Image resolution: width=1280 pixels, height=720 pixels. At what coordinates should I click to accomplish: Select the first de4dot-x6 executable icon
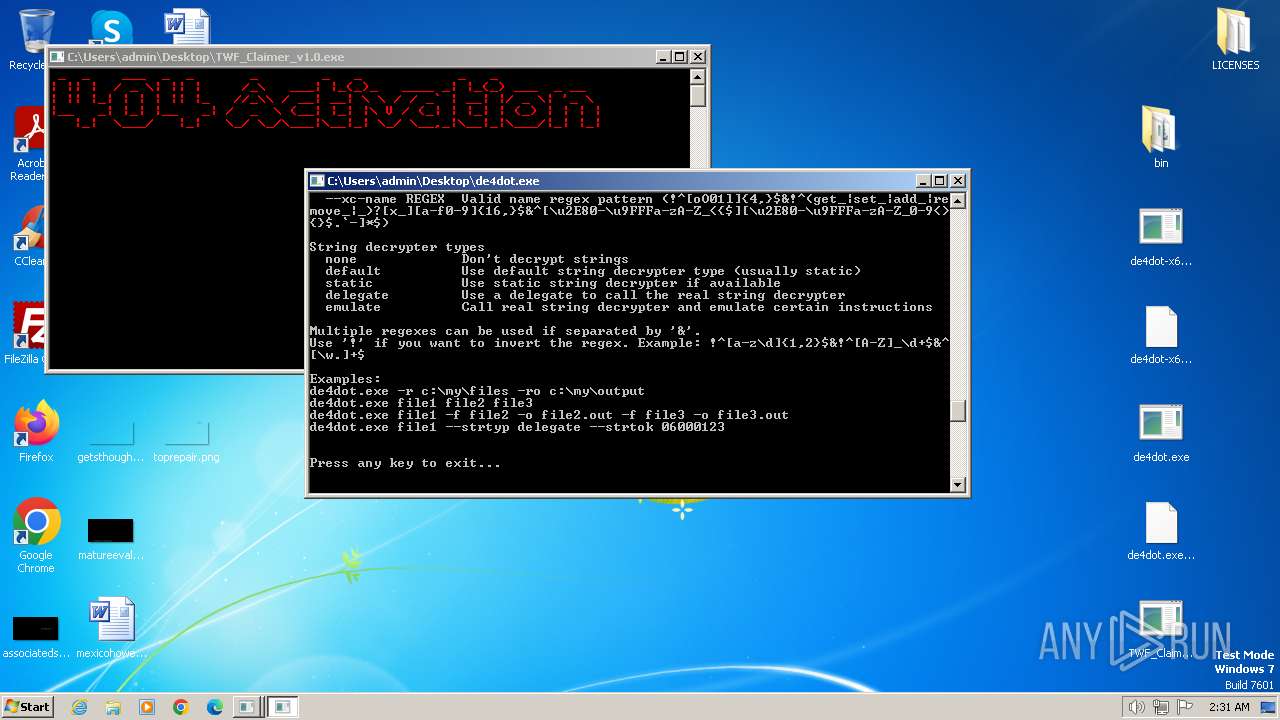click(x=1161, y=236)
